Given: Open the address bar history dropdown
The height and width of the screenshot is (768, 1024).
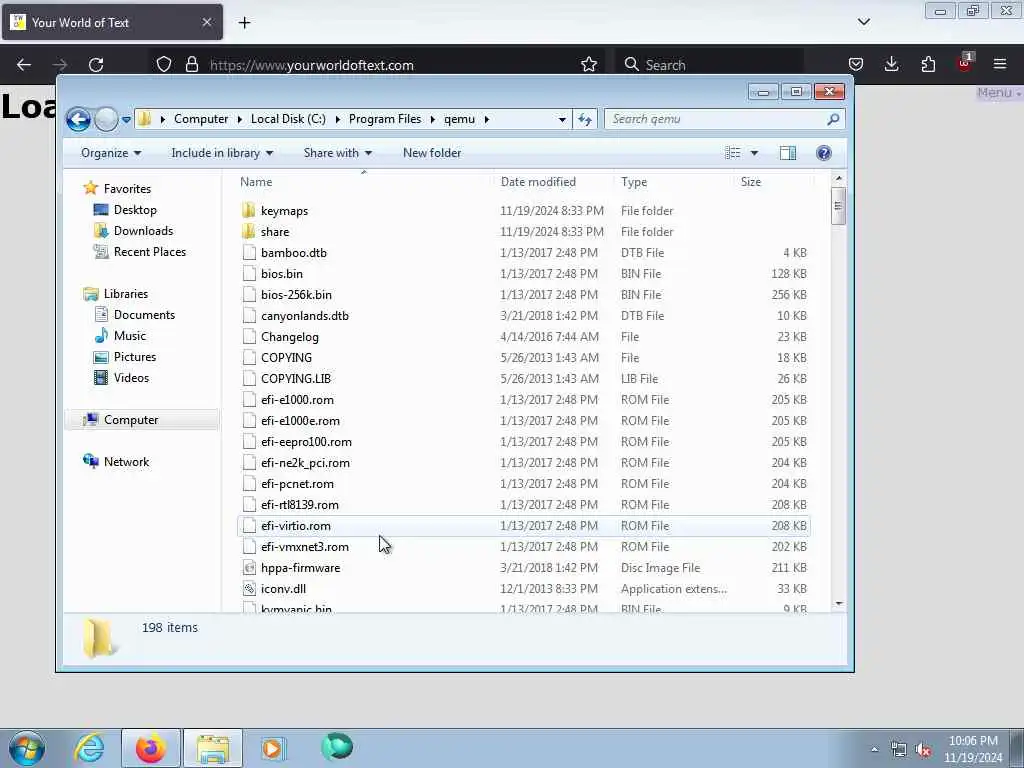Looking at the screenshot, I should tap(562, 120).
